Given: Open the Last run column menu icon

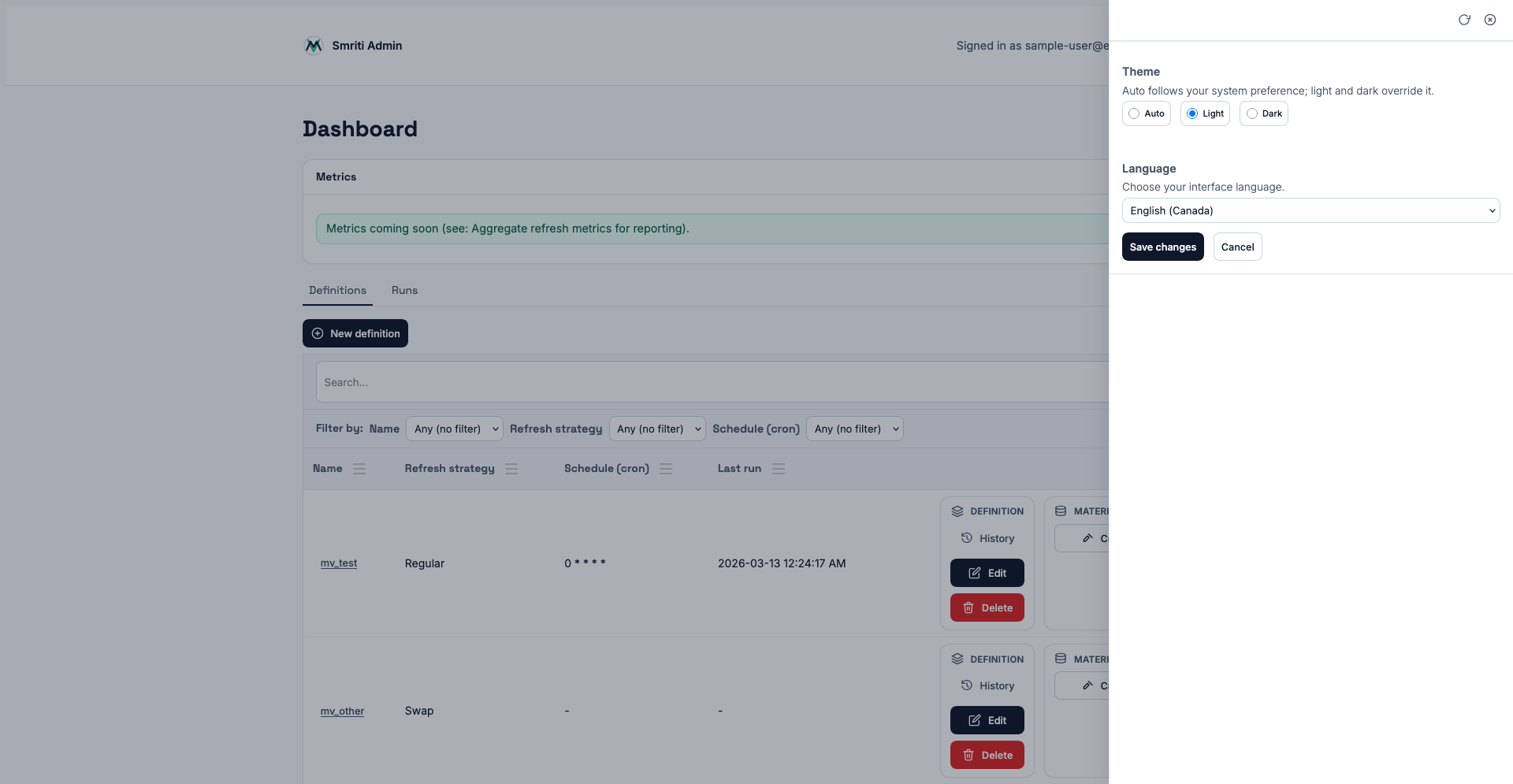Looking at the screenshot, I should click(779, 469).
